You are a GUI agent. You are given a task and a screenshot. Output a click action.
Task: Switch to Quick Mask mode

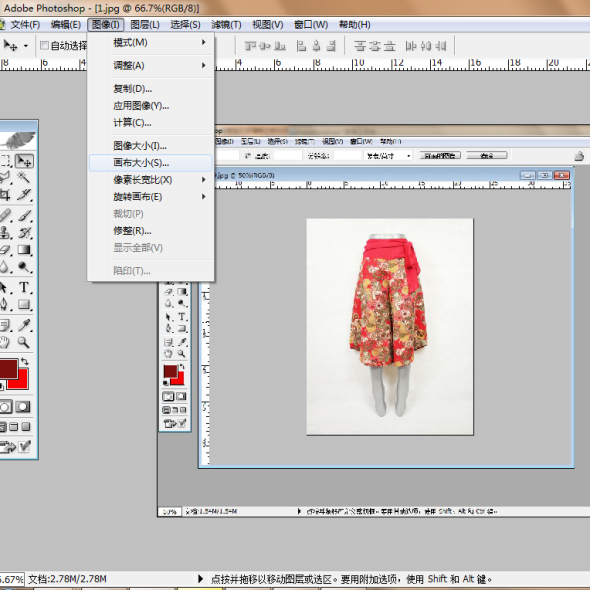[23, 407]
